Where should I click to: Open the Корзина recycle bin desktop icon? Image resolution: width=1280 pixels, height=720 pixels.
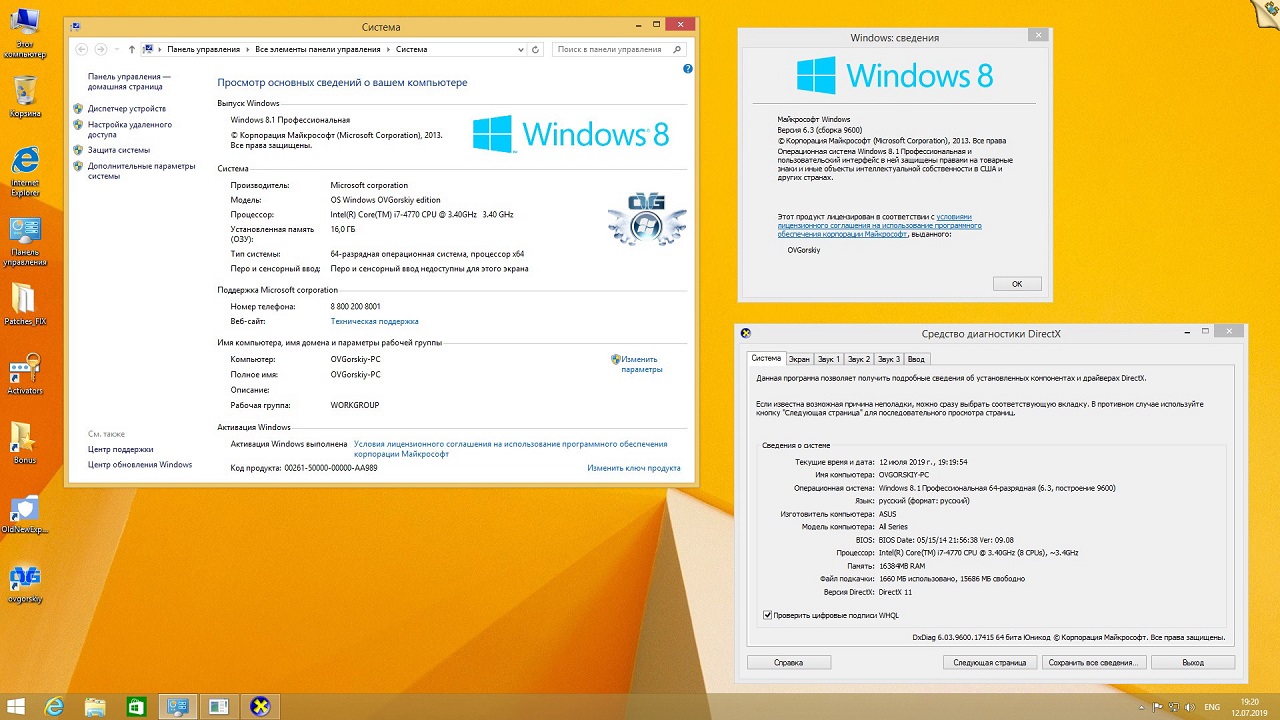(x=25, y=93)
